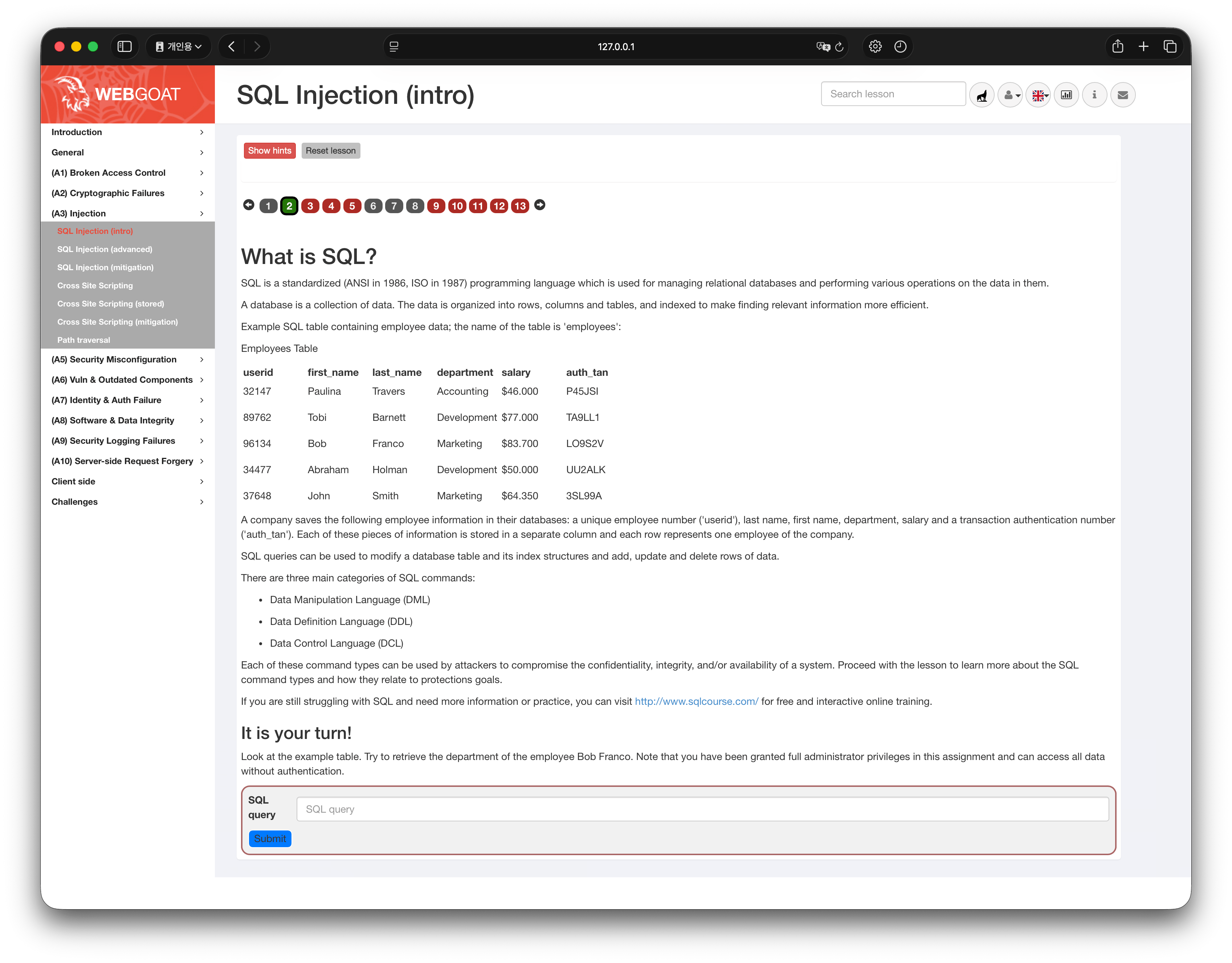Expand (A5) Security Misconfiguration section
The image size is (1232, 963).
click(x=127, y=359)
